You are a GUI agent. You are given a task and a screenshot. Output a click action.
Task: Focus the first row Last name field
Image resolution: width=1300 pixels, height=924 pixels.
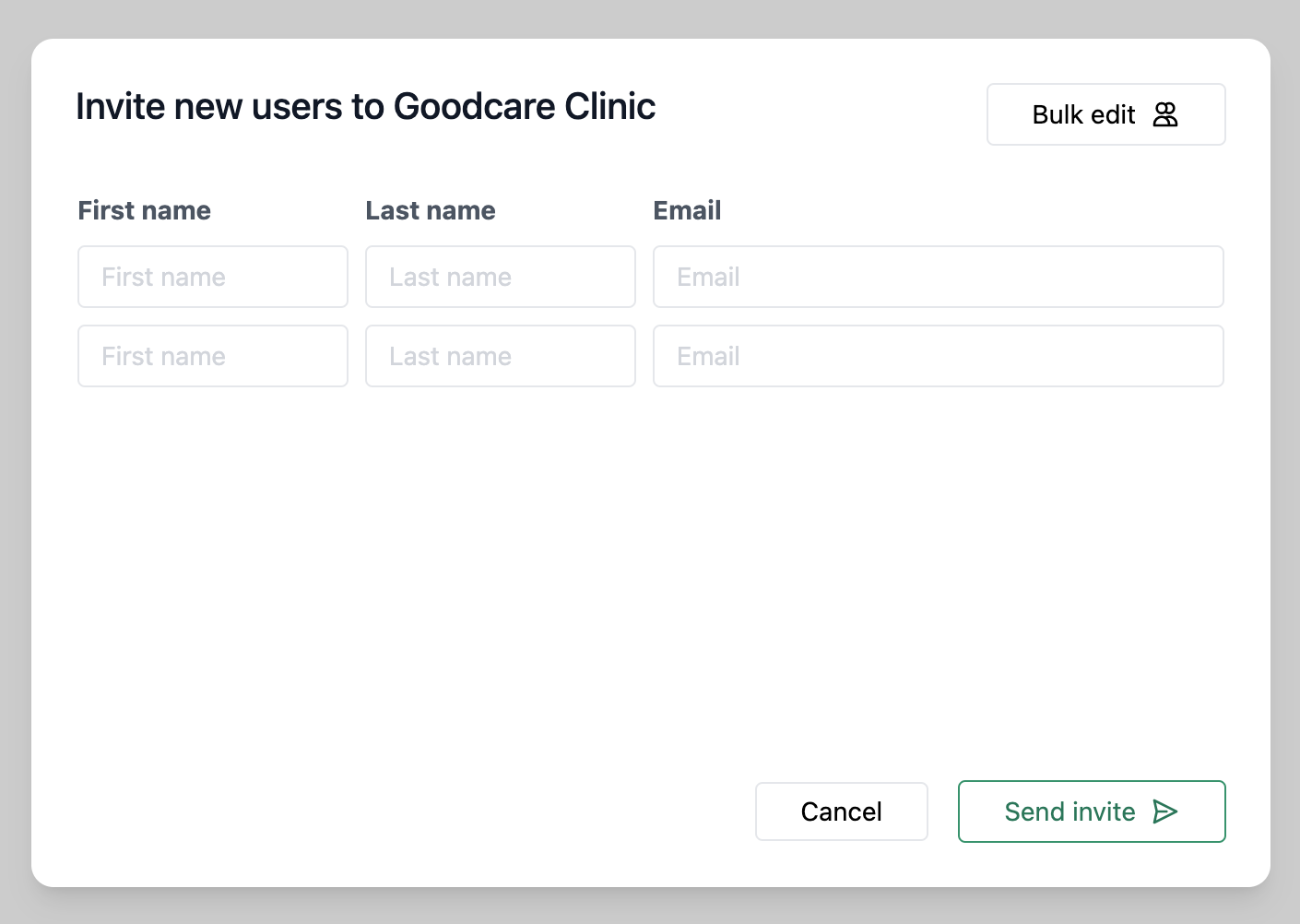pos(501,277)
